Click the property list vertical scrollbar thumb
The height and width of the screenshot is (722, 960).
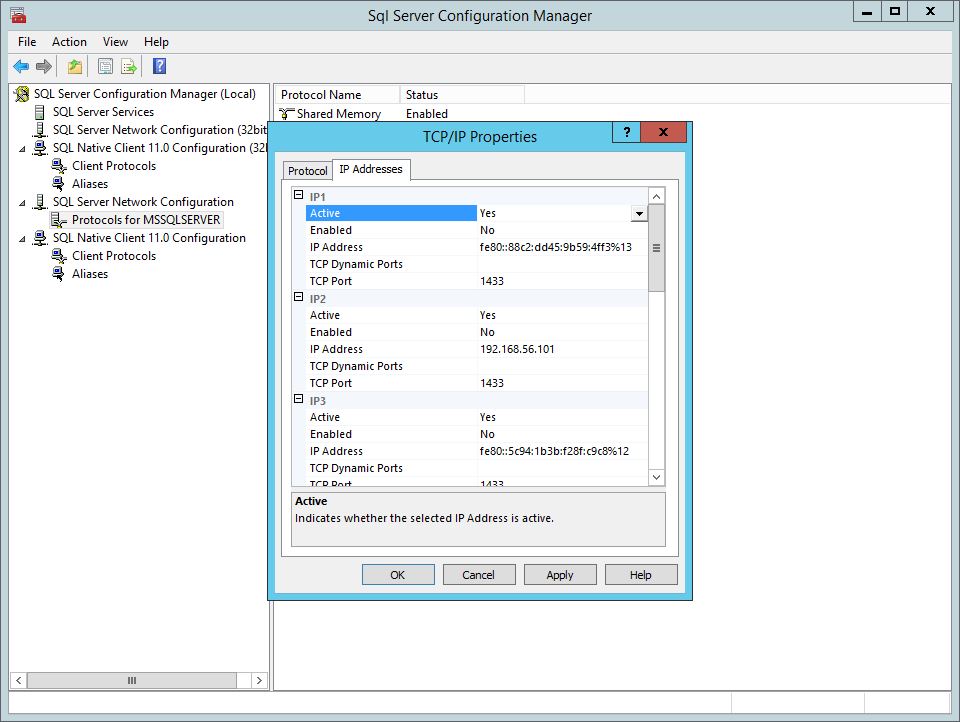click(x=656, y=248)
